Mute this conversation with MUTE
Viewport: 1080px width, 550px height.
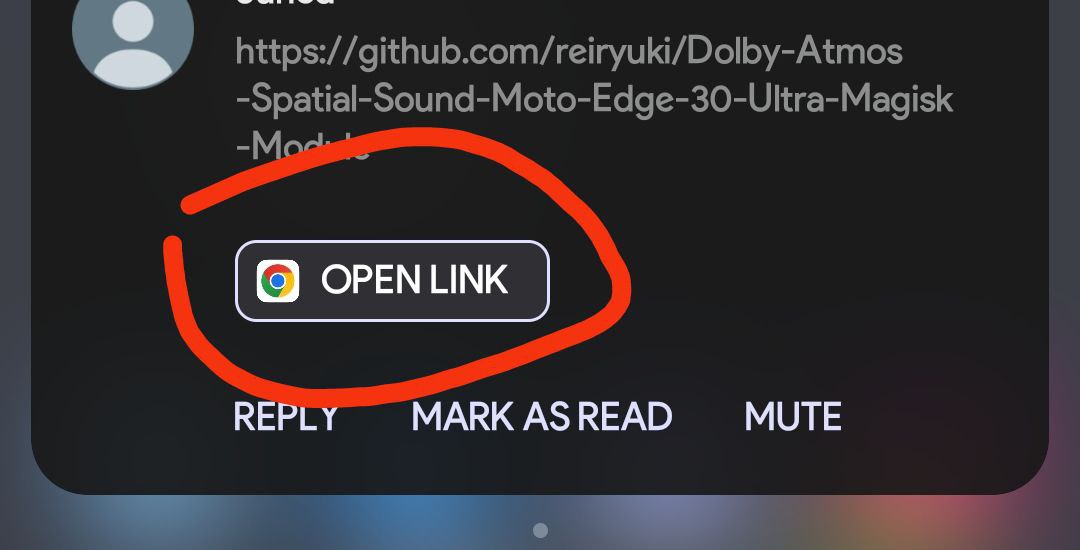(x=793, y=416)
